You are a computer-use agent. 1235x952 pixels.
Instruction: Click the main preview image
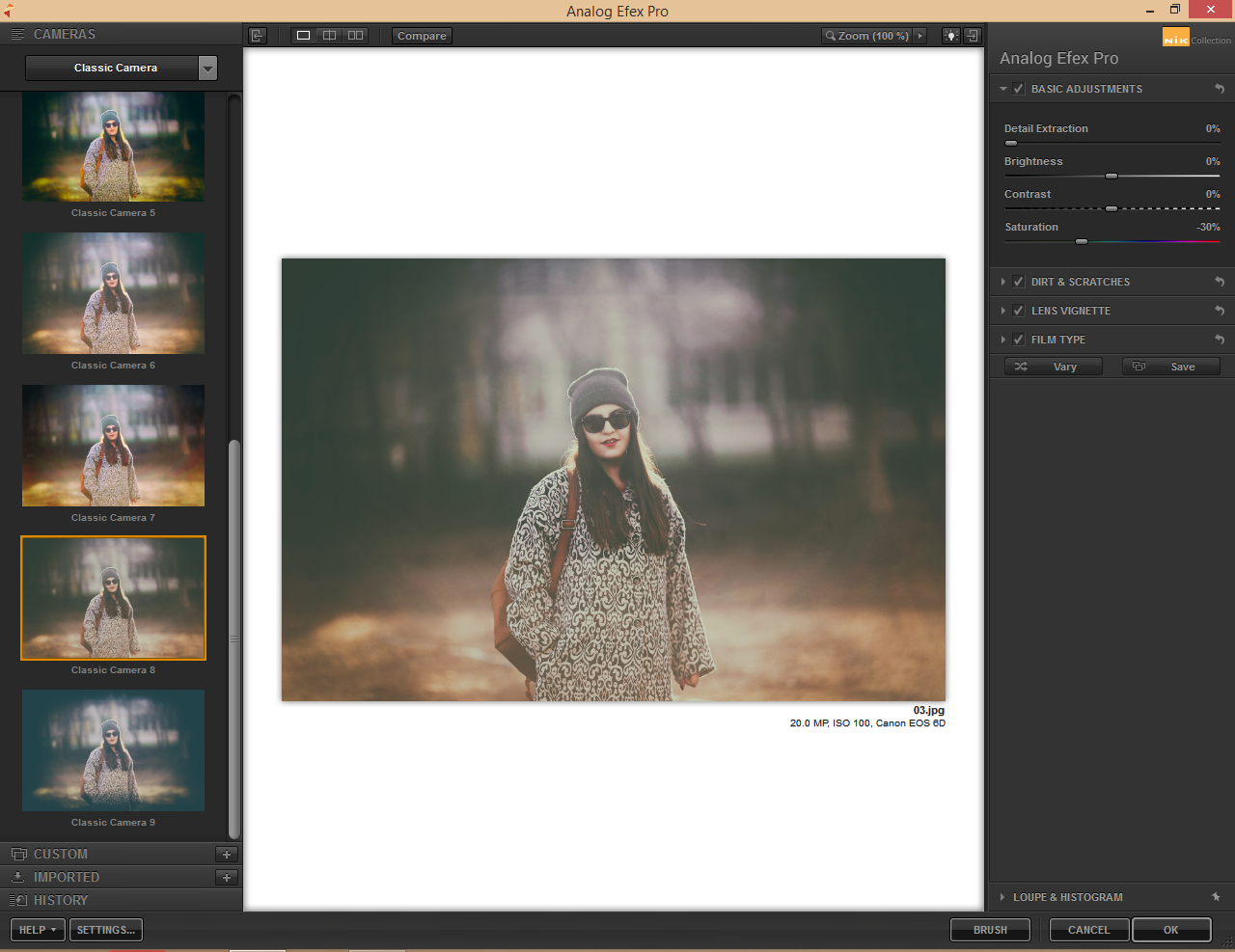click(614, 479)
